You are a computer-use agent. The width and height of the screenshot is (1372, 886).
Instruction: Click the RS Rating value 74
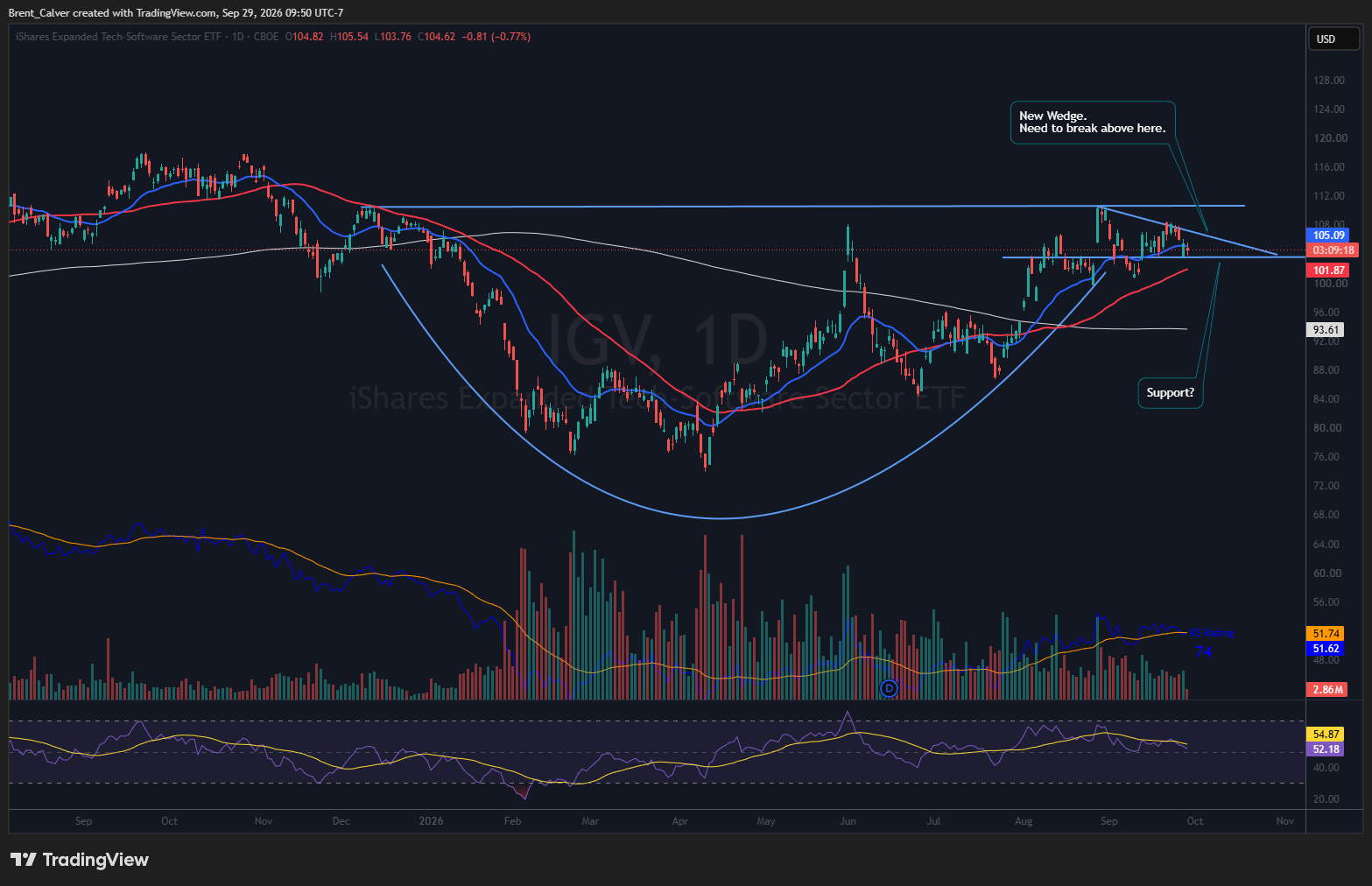(x=1204, y=652)
